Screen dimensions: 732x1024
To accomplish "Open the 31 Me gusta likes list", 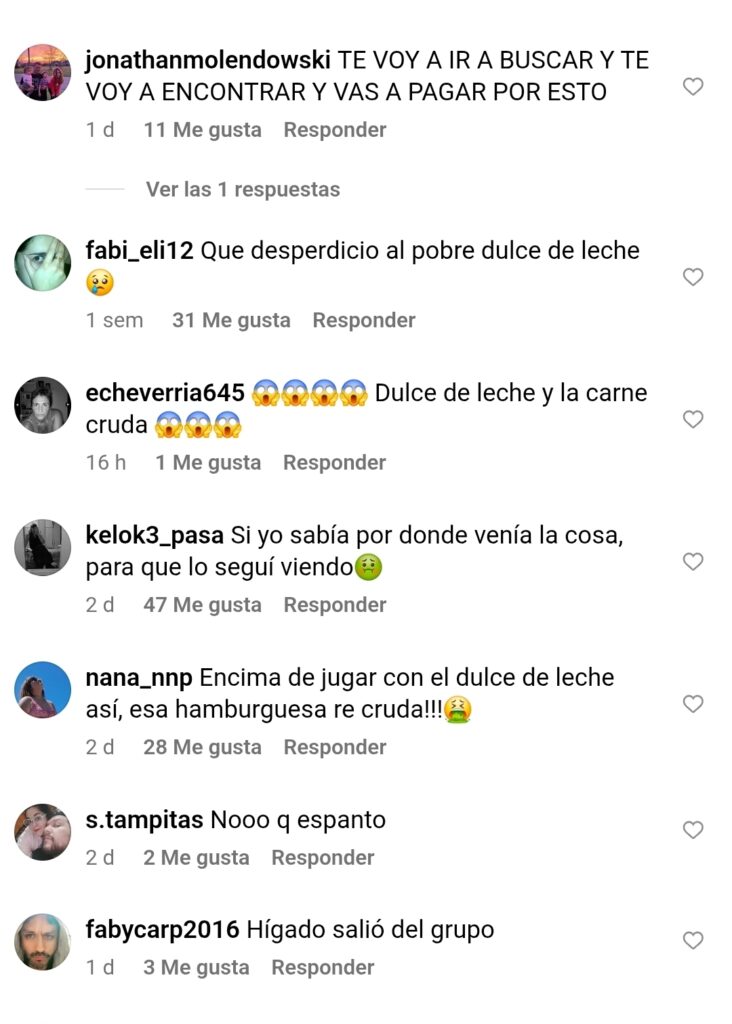I will click(x=231, y=321).
